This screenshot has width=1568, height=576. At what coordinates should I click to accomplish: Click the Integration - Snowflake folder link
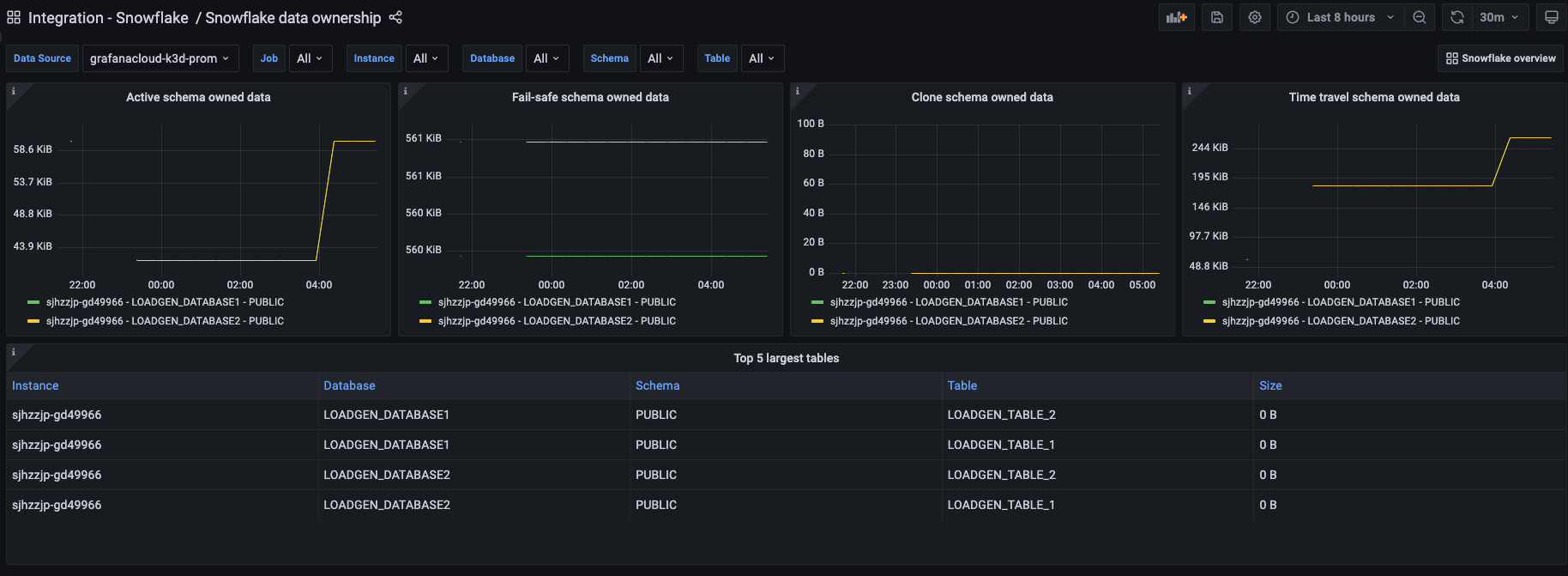click(108, 17)
